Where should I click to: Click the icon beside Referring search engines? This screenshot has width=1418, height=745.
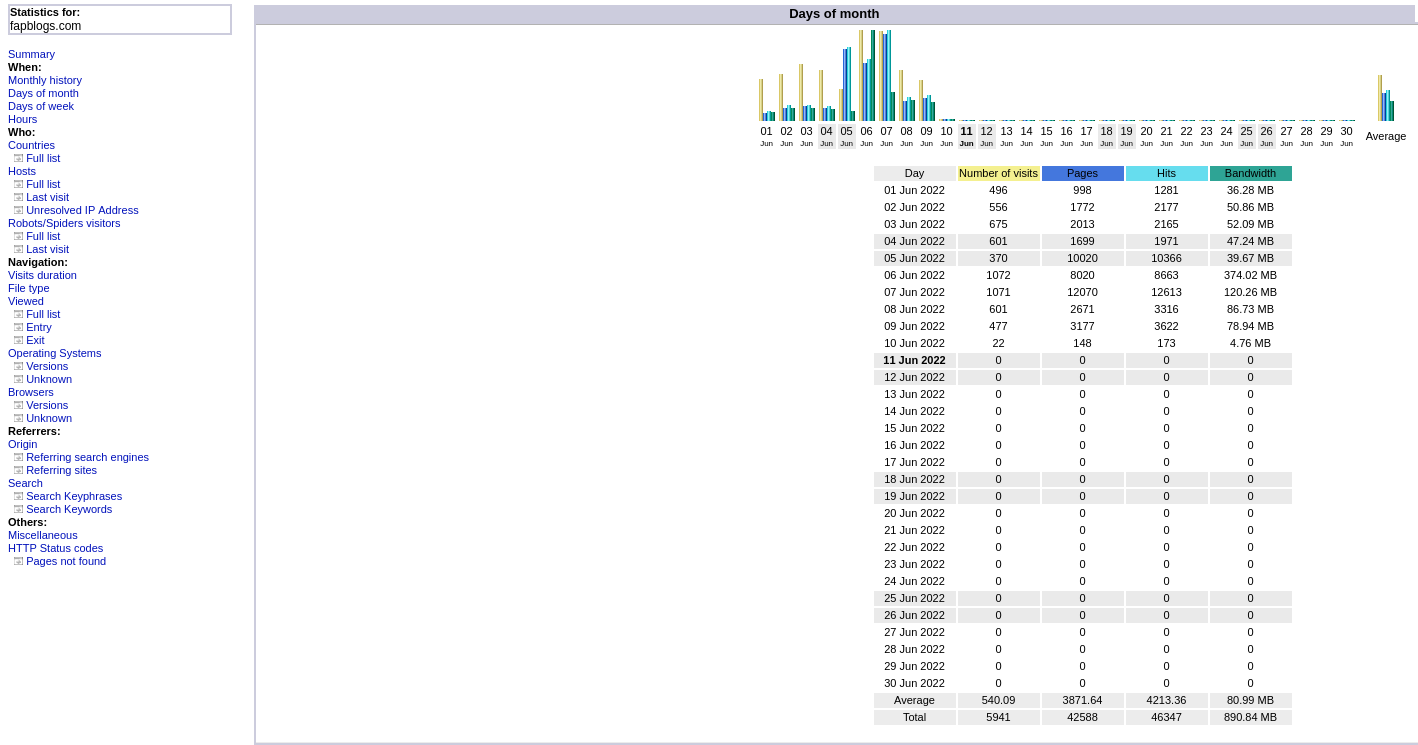coord(18,457)
